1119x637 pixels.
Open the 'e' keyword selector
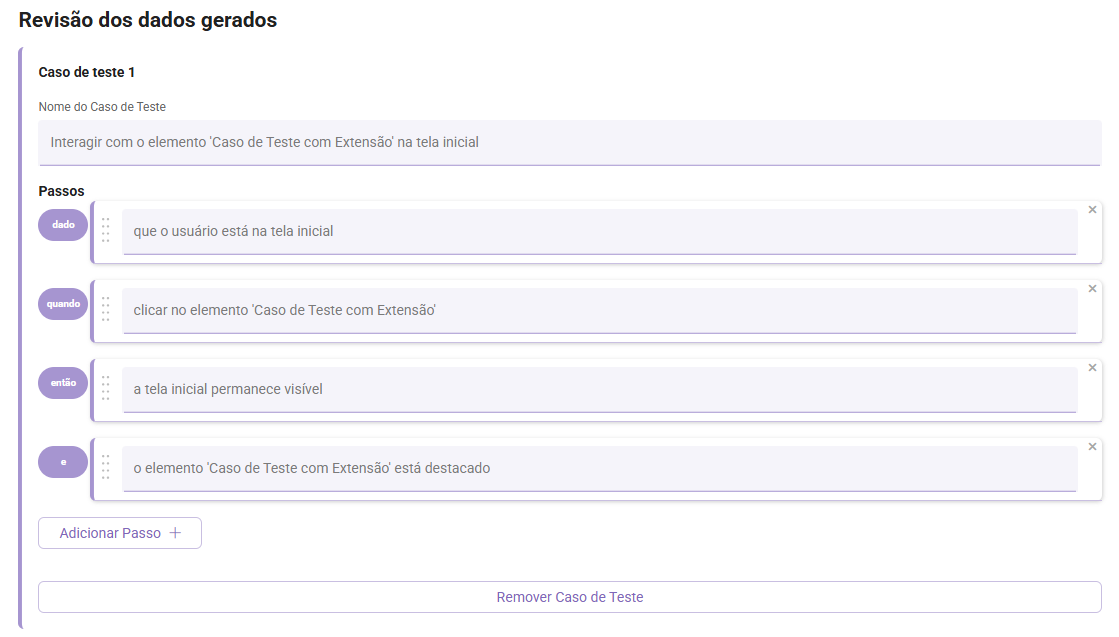click(x=63, y=462)
